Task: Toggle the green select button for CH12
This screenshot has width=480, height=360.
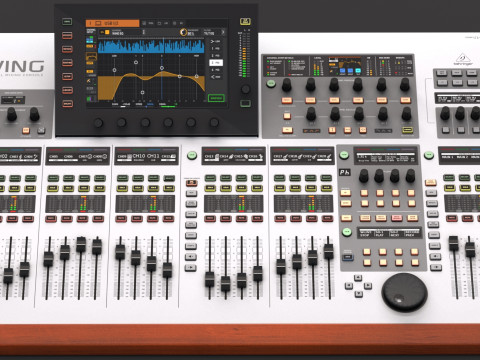Action: [x=169, y=178]
